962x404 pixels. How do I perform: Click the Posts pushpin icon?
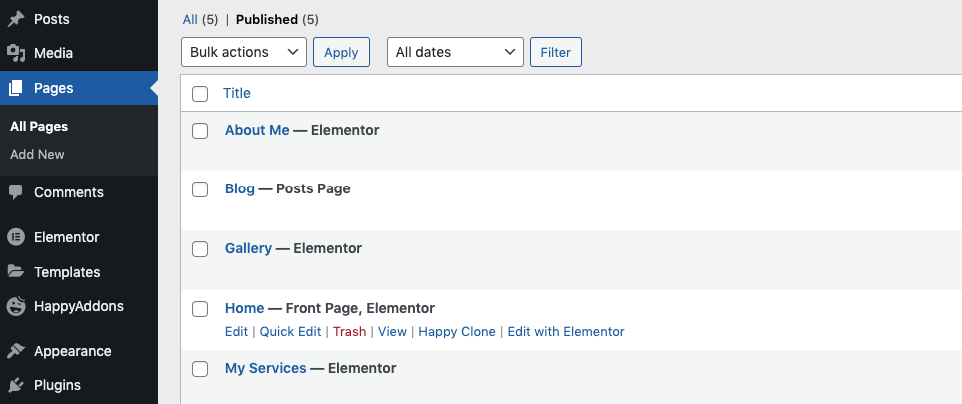(x=16, y=19)
